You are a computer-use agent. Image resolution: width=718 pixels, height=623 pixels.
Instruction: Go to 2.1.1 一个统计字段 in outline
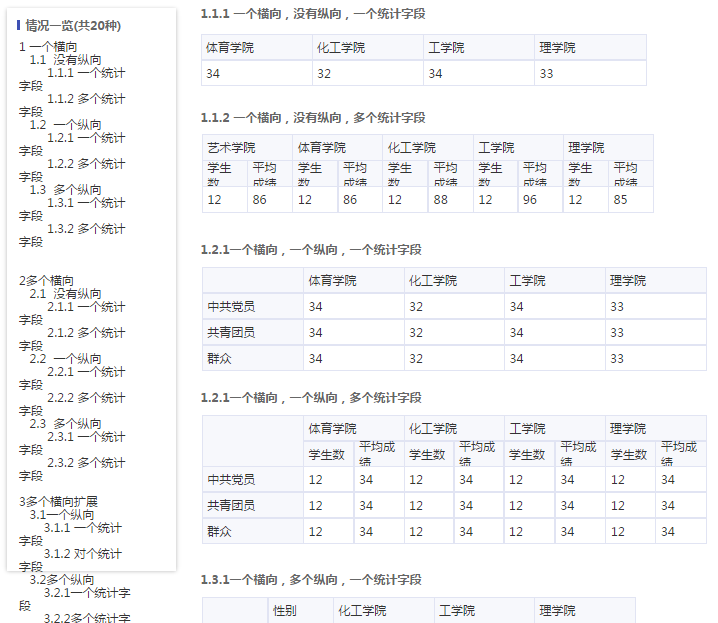(x=86, y=307)
